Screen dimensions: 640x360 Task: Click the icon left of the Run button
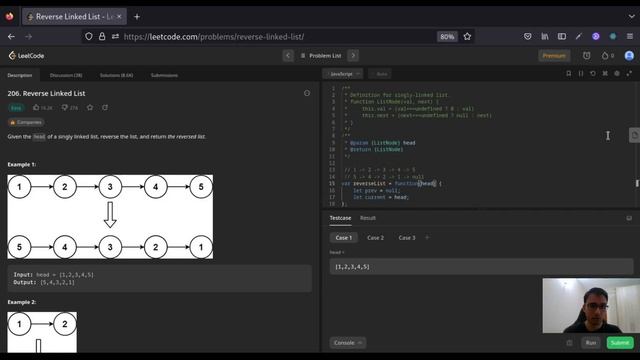569,343
